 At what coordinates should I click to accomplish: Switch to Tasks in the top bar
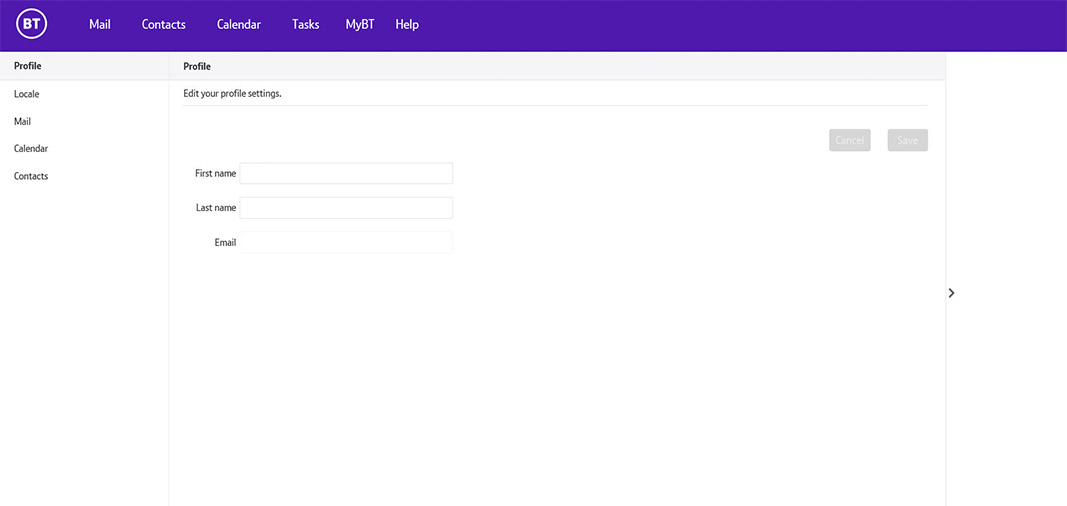306,24
